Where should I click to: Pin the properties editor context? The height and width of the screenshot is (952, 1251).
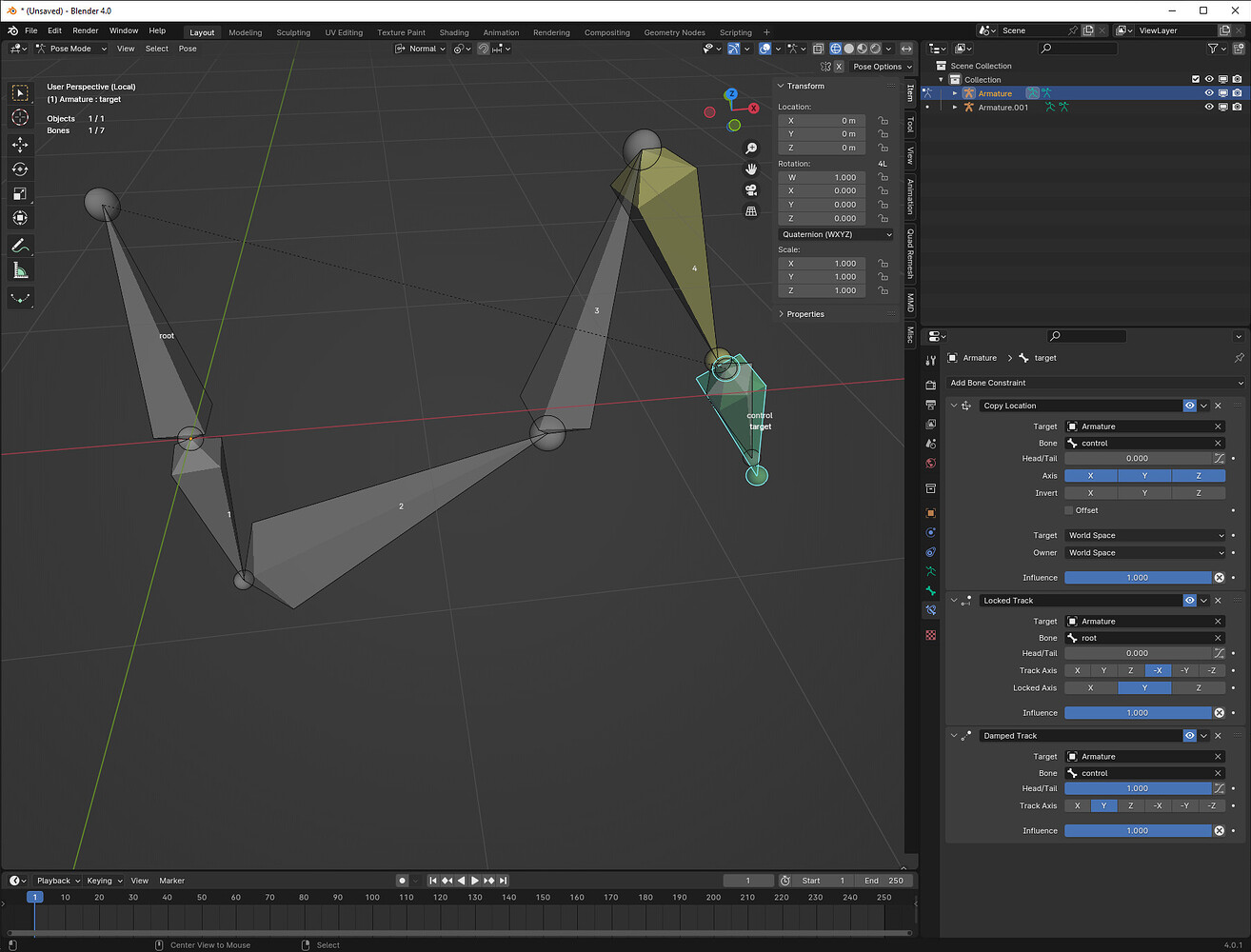point(1239,358)
